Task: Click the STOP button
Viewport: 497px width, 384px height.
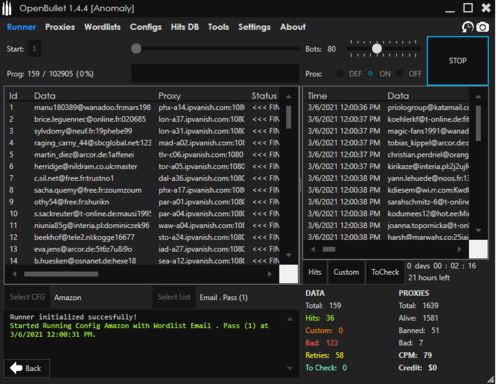Action: pyautogui.click(x=458, y=61)
